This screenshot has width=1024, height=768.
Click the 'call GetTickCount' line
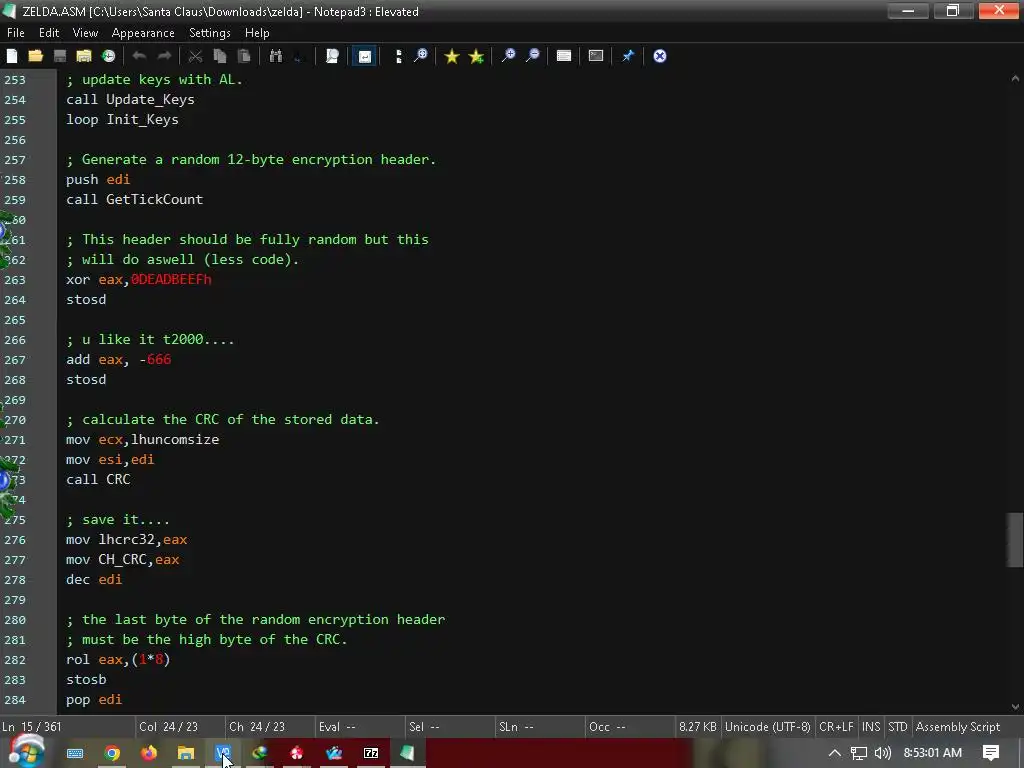(x=135, y=199)
